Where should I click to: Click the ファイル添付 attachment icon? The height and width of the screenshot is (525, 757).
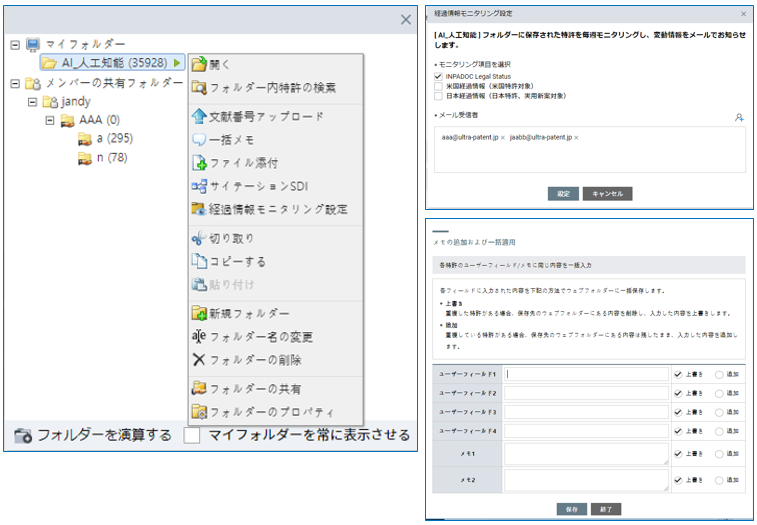coord(199,163)
